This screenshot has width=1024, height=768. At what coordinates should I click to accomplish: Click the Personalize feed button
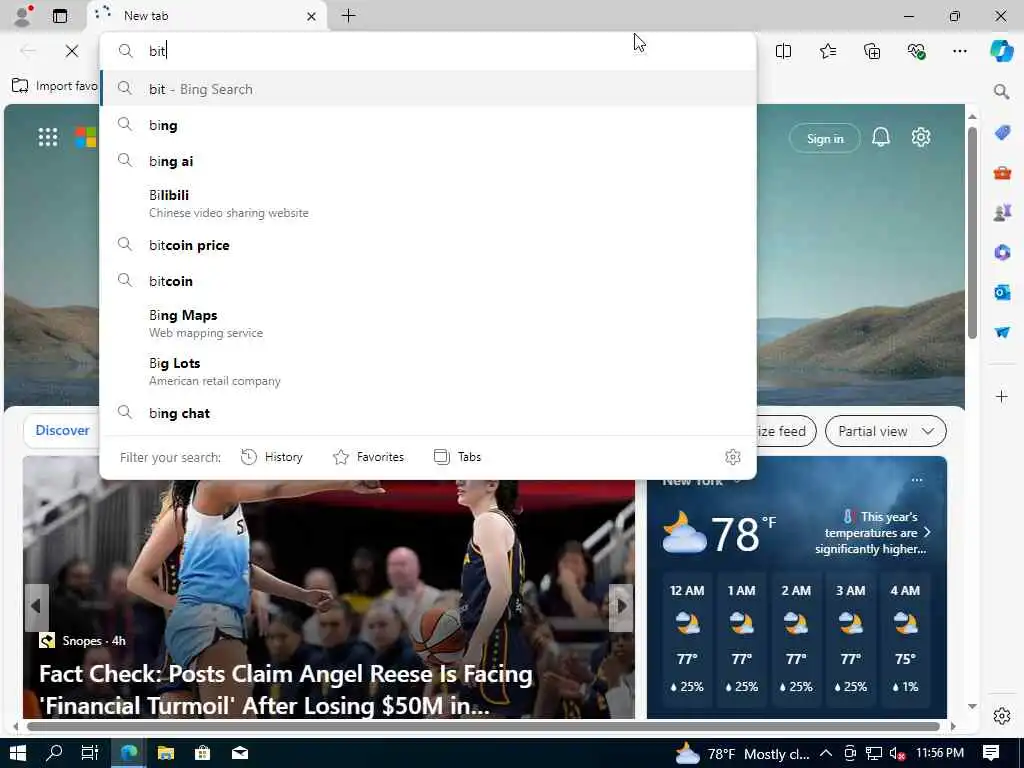point(786,431)
